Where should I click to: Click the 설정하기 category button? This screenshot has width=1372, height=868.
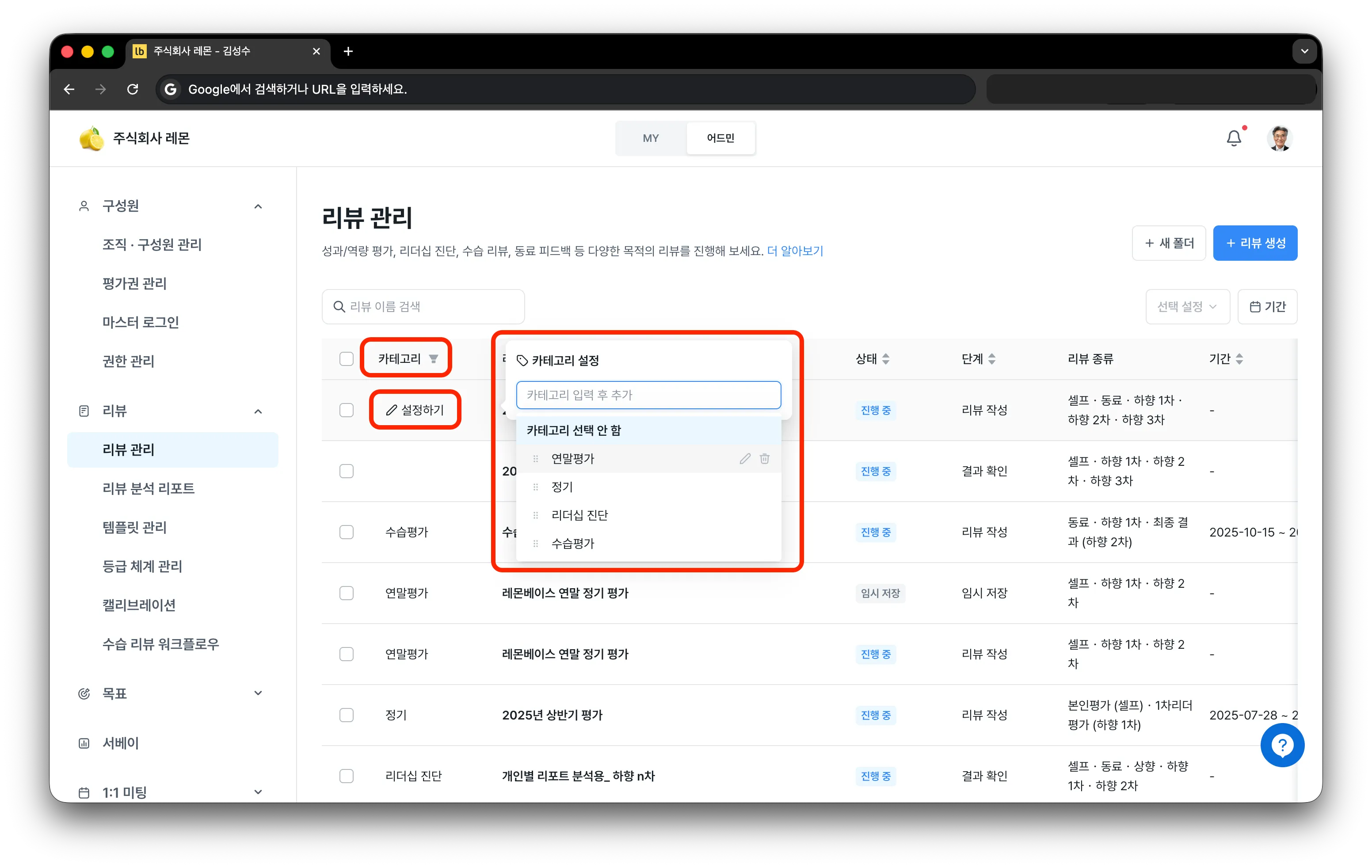pyautogui.click(x=415, y=410)
